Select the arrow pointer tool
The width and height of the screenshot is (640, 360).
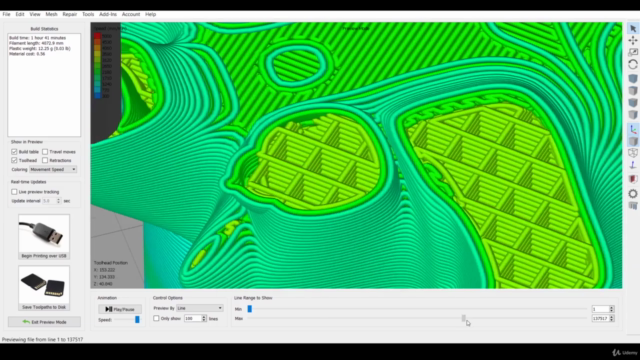[x=633, y=29]
